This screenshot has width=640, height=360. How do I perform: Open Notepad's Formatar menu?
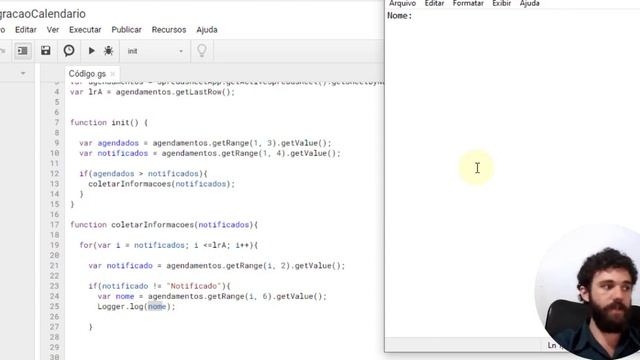[x=468, y=3]
